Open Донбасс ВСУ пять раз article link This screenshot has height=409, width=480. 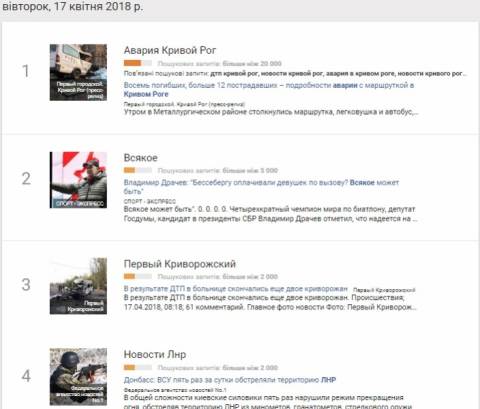230,380
